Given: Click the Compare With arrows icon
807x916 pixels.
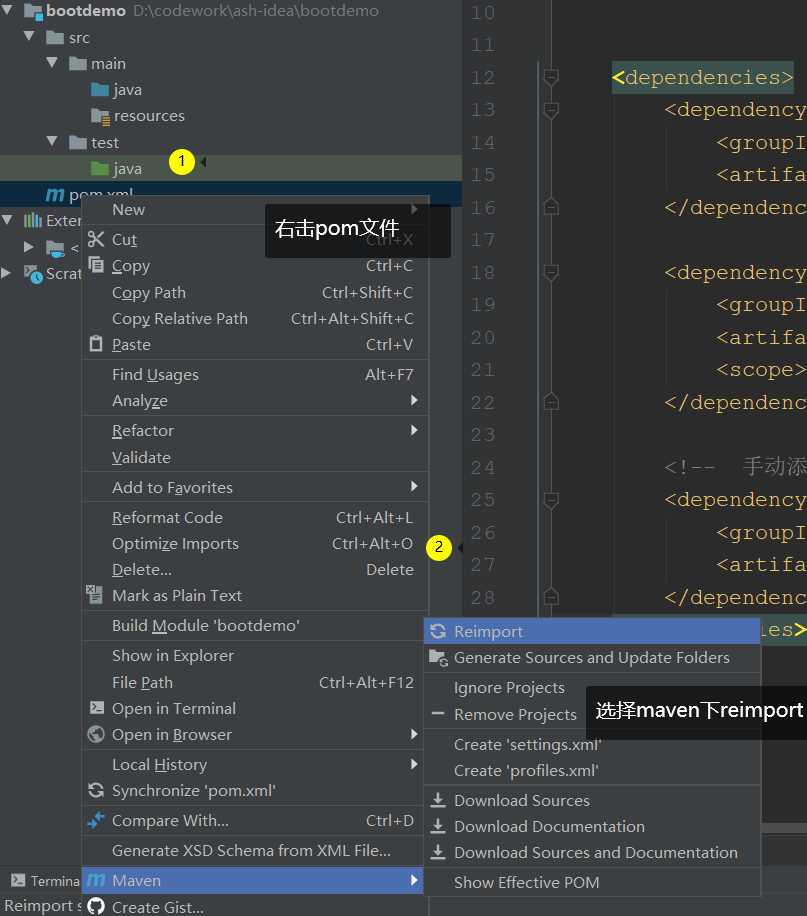Looking at the screenshot, I should 96,820.
